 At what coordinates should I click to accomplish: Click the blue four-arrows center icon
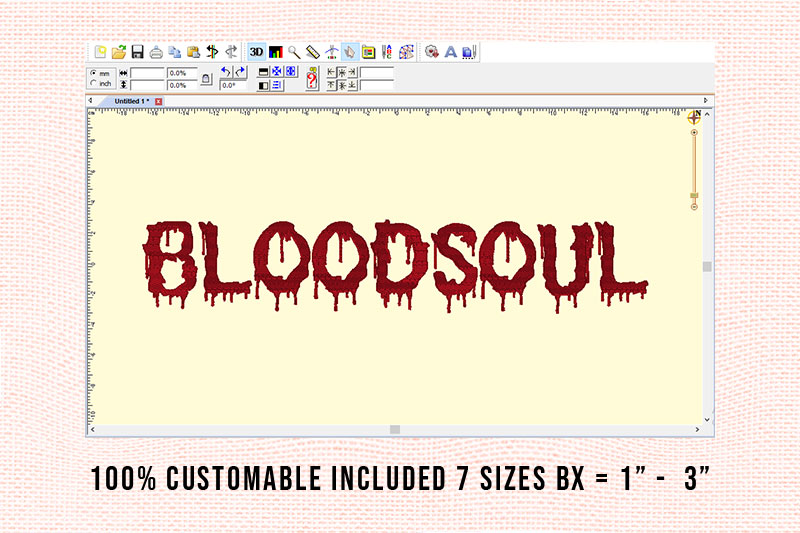tap(277, 72)
